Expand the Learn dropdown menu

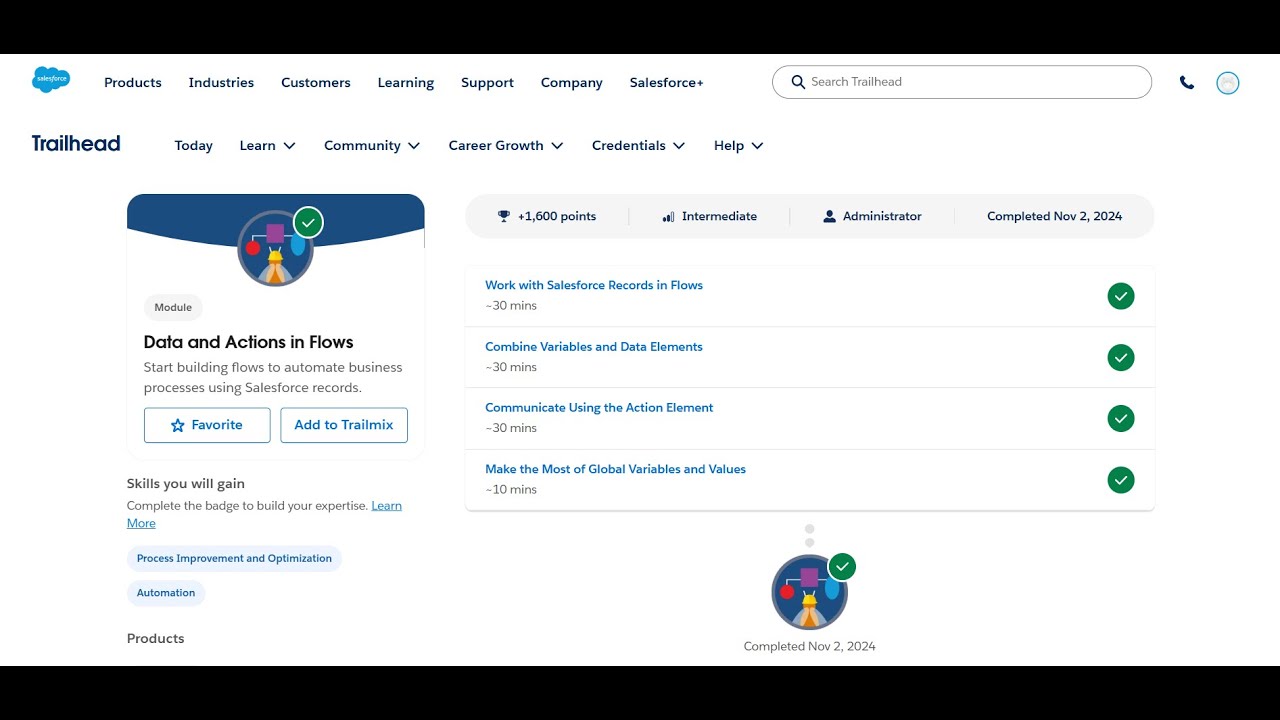tap(268, 146)
